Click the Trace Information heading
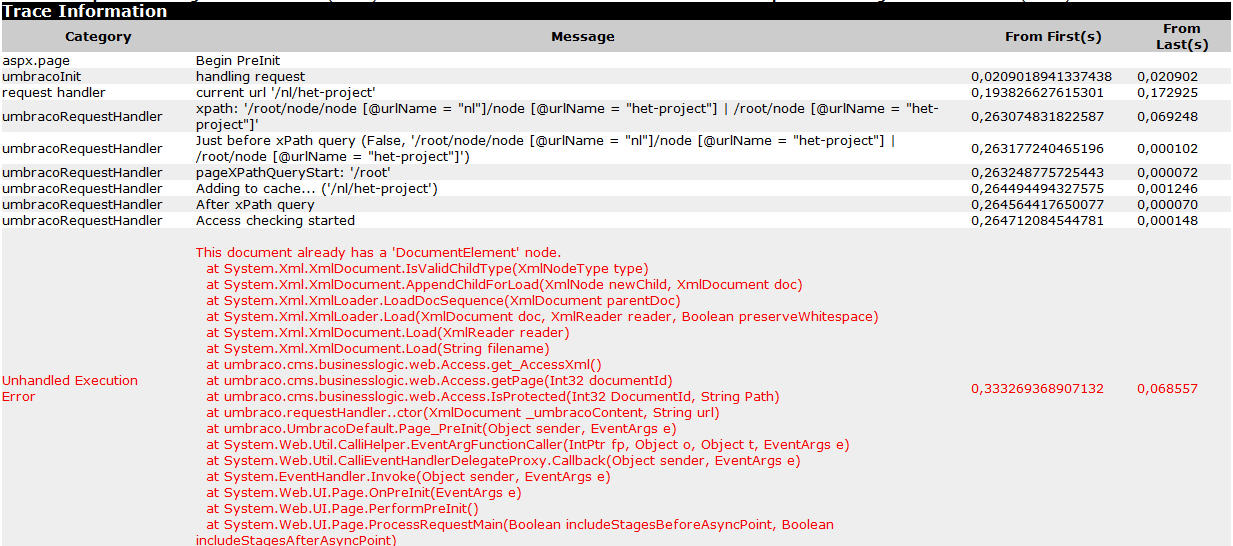The height and width of the screenshot is (546, 1233). [x=85, y=12]
